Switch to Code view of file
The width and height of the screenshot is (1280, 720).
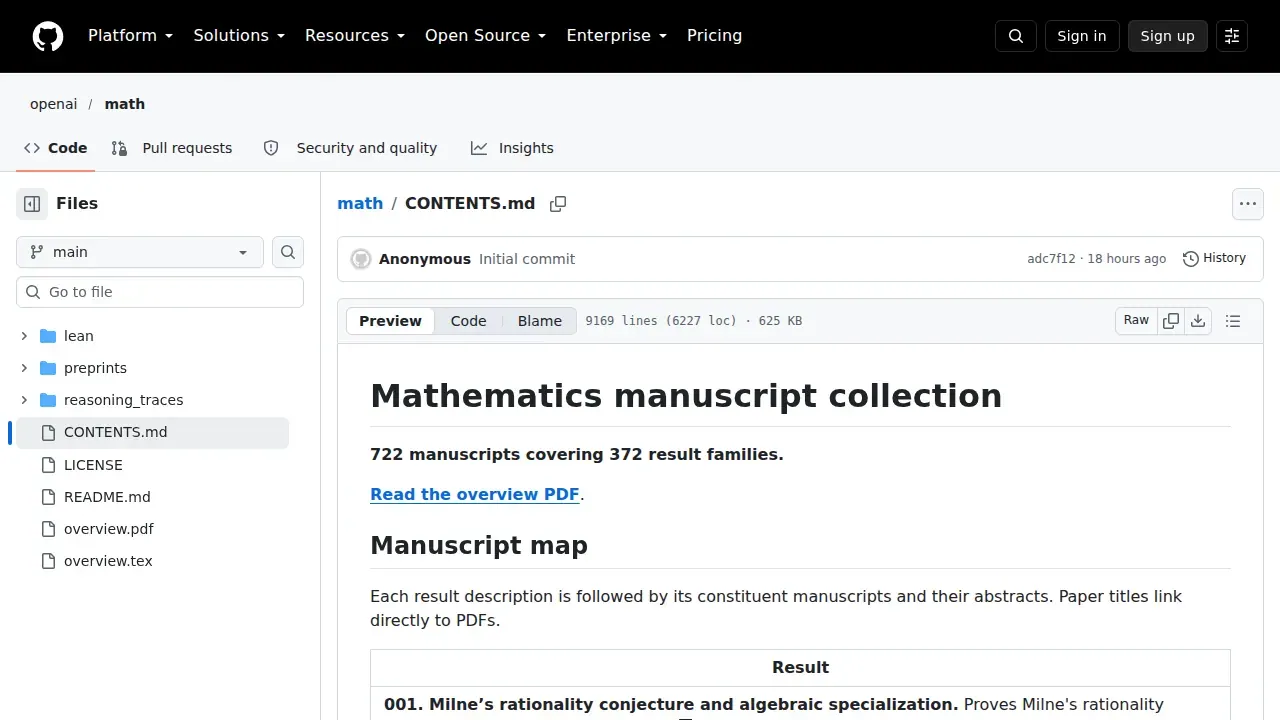[468, 321]
